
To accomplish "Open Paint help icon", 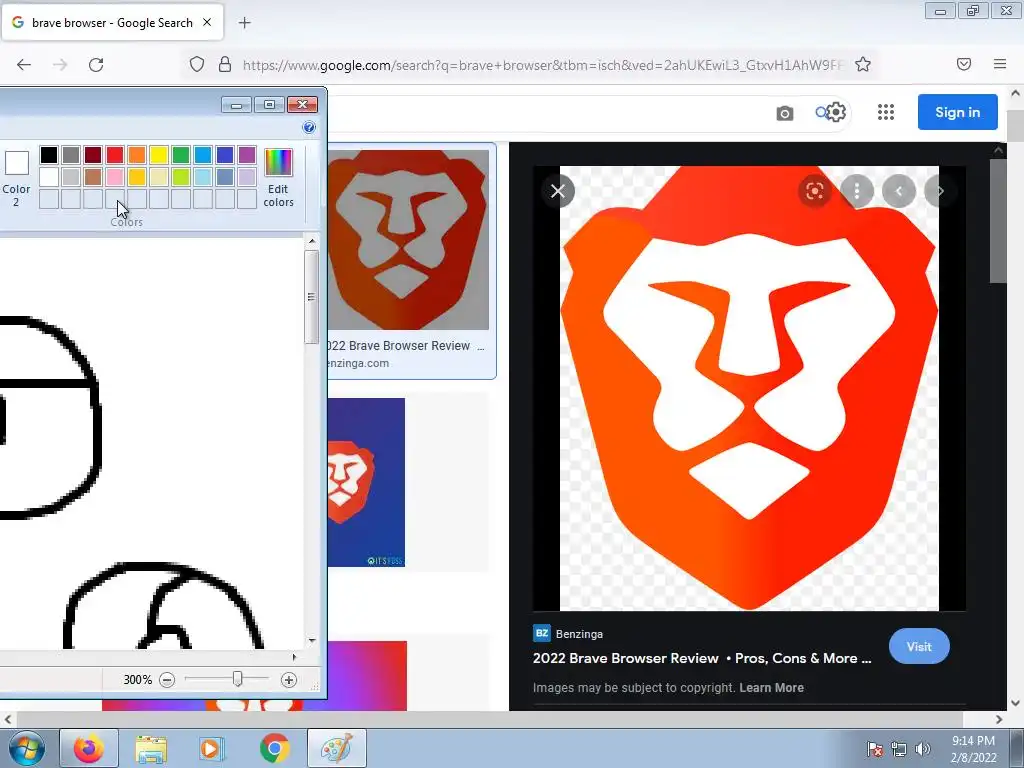I will pyautogui.click(x=309, y=127).
